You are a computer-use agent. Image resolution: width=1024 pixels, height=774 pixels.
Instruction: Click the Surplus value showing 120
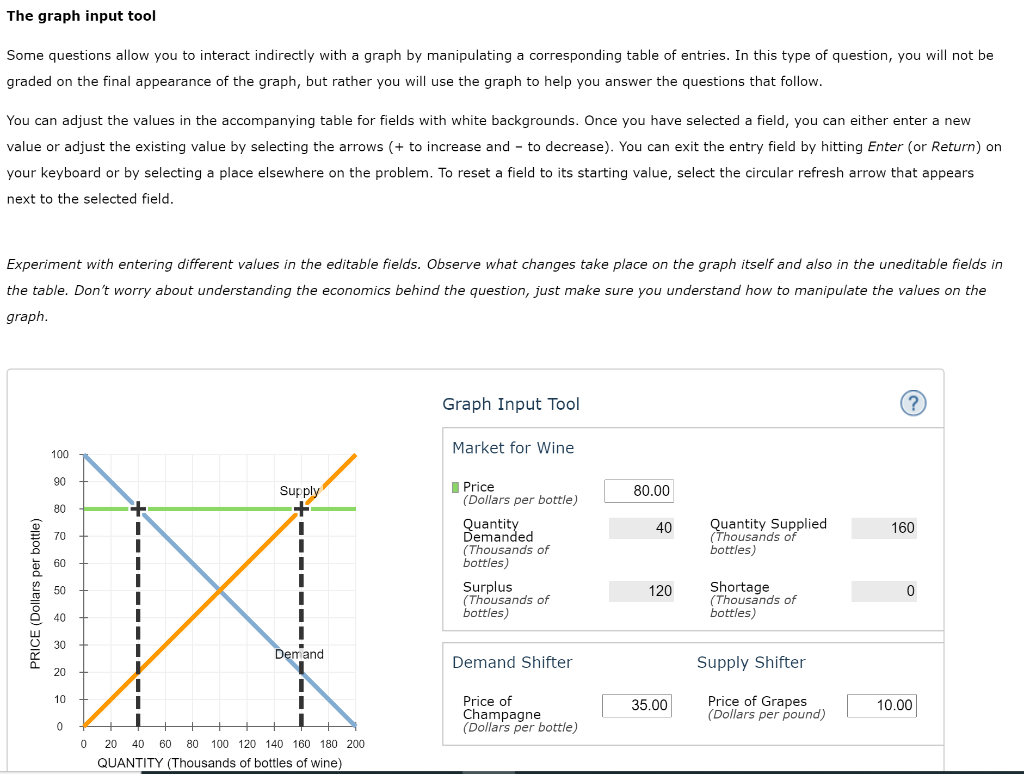point(640,591)
